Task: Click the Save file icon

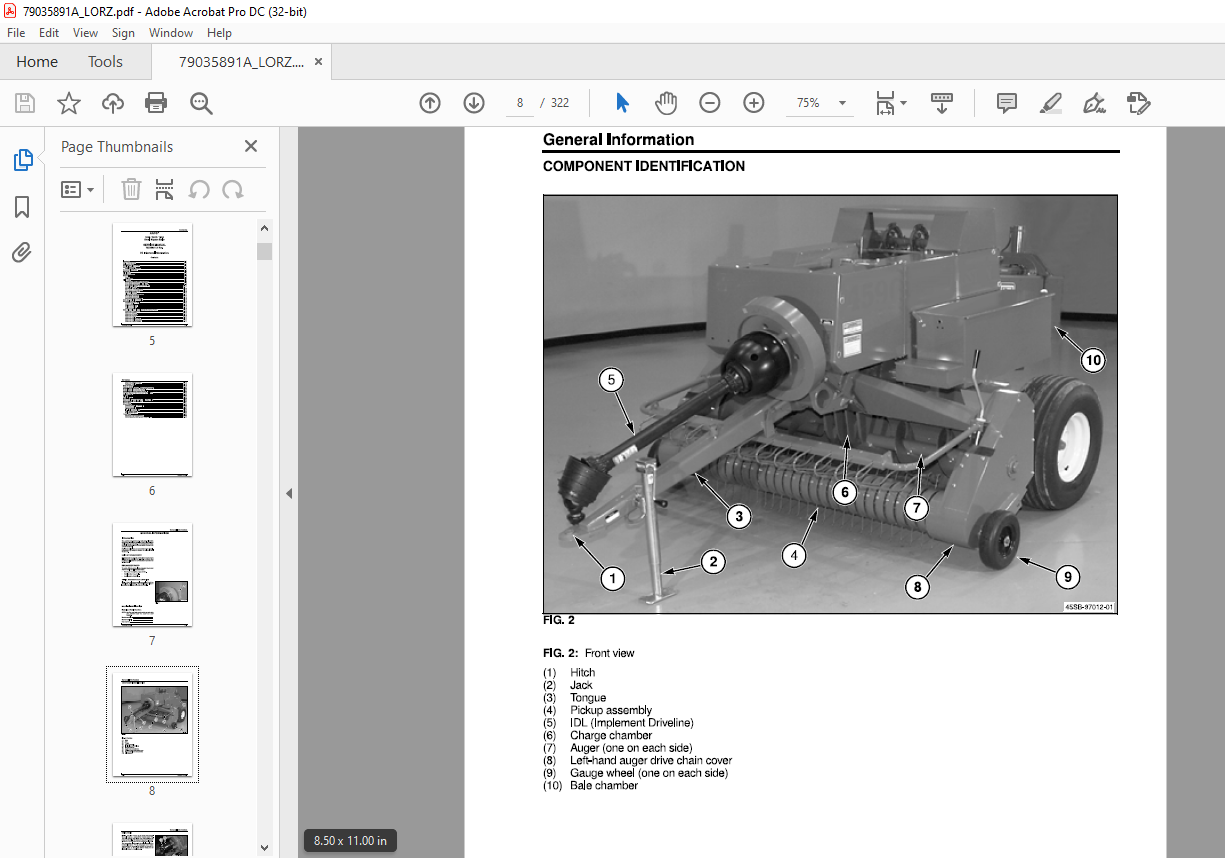Action: pos(25,103)
